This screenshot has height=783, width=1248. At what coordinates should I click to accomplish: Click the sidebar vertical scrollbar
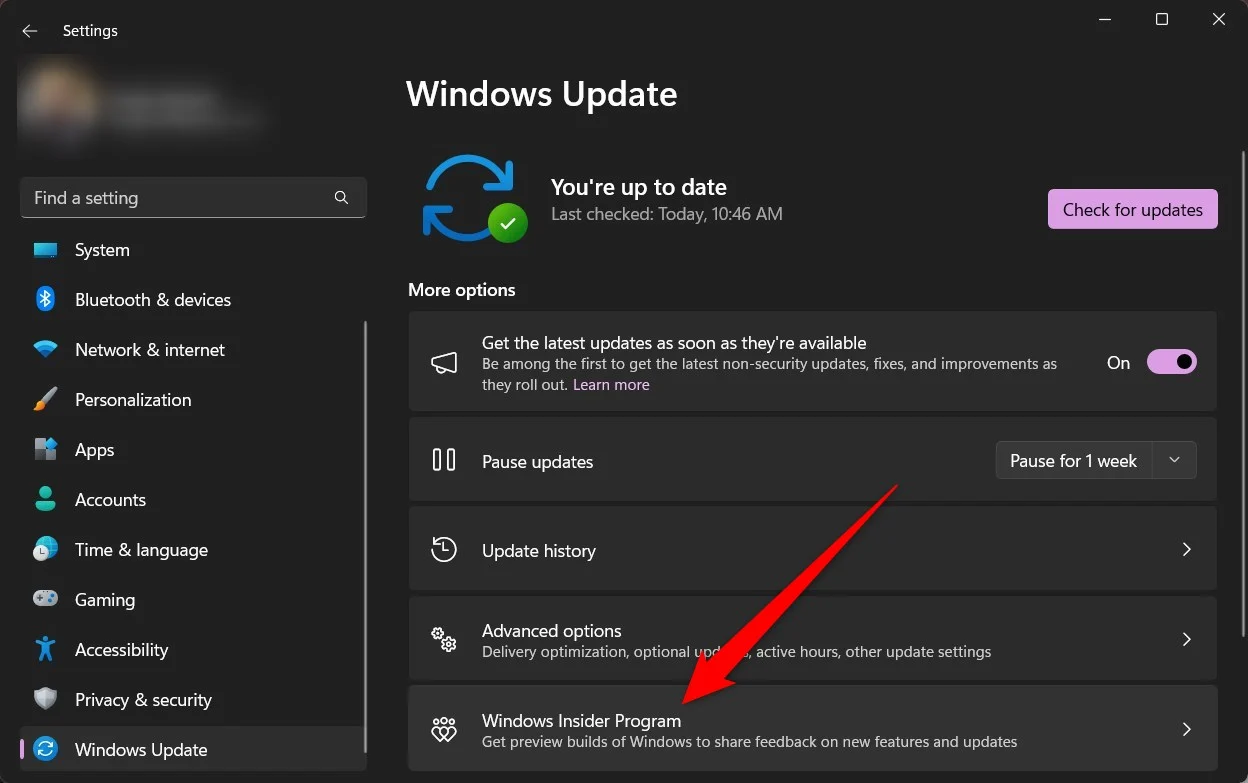tap(364, 535)
